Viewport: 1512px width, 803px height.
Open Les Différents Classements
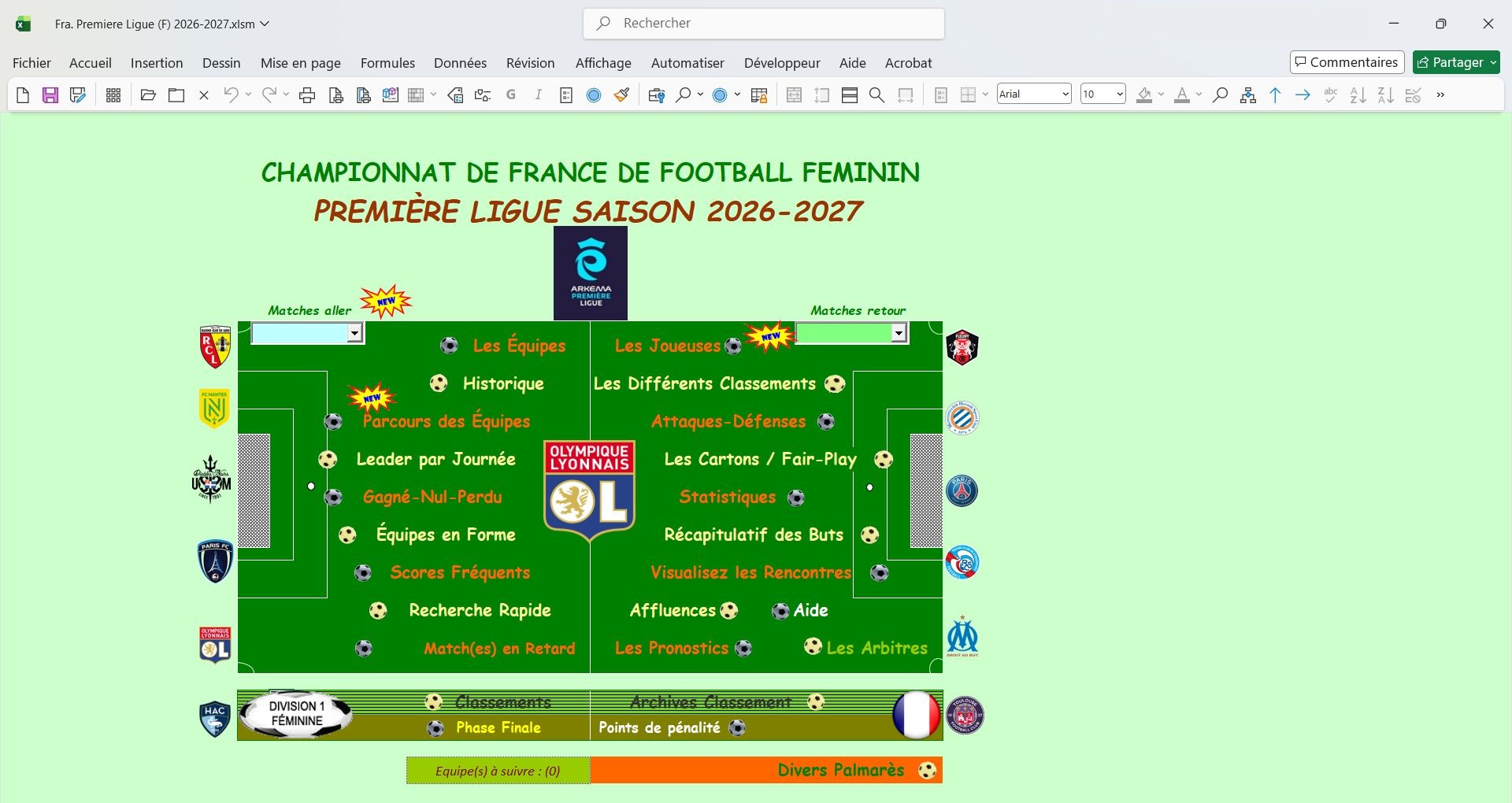coord(705,383)
